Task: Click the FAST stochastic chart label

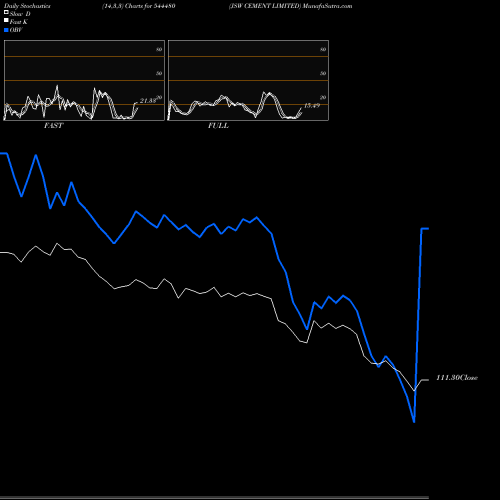Action: (53, 125)
